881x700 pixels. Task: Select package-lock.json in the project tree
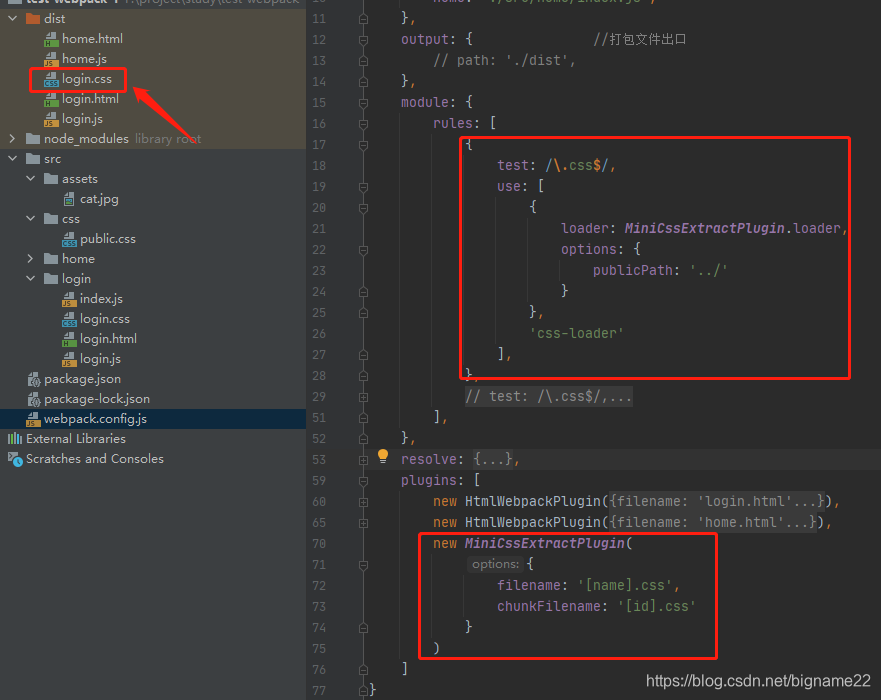tap(97, 399)
